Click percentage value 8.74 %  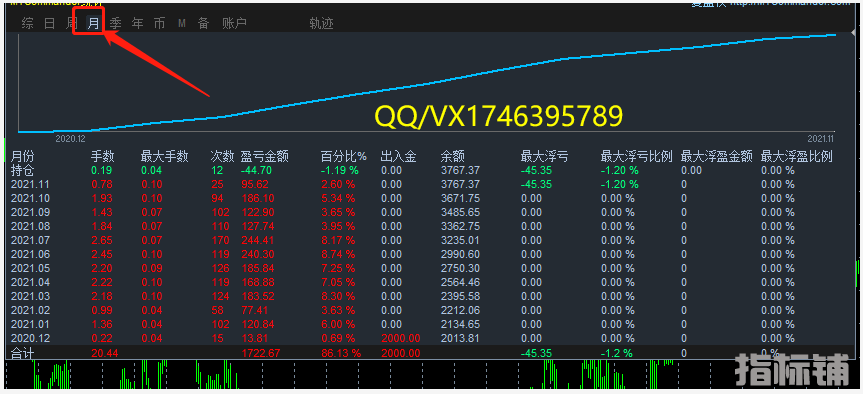click(x=338, y=254)
